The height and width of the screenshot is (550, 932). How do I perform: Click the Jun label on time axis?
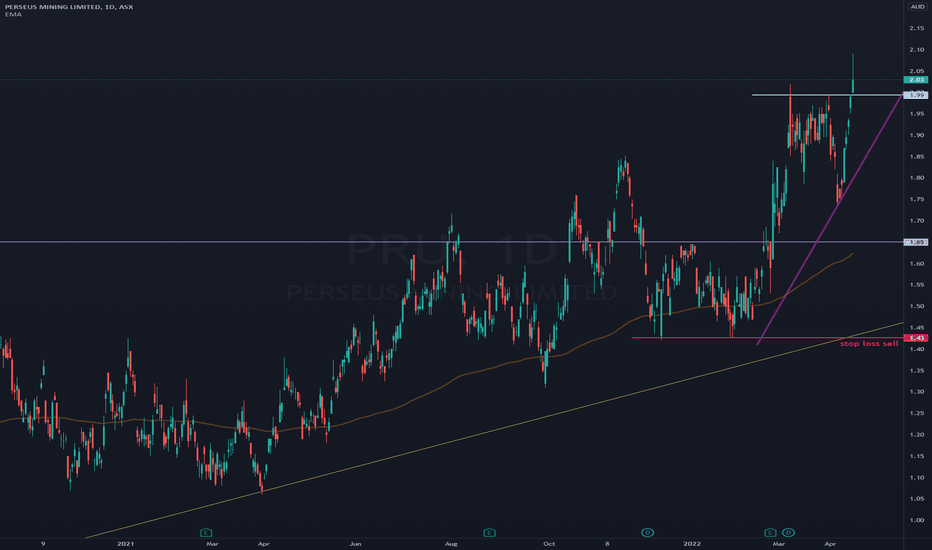(x=355, y=543)
